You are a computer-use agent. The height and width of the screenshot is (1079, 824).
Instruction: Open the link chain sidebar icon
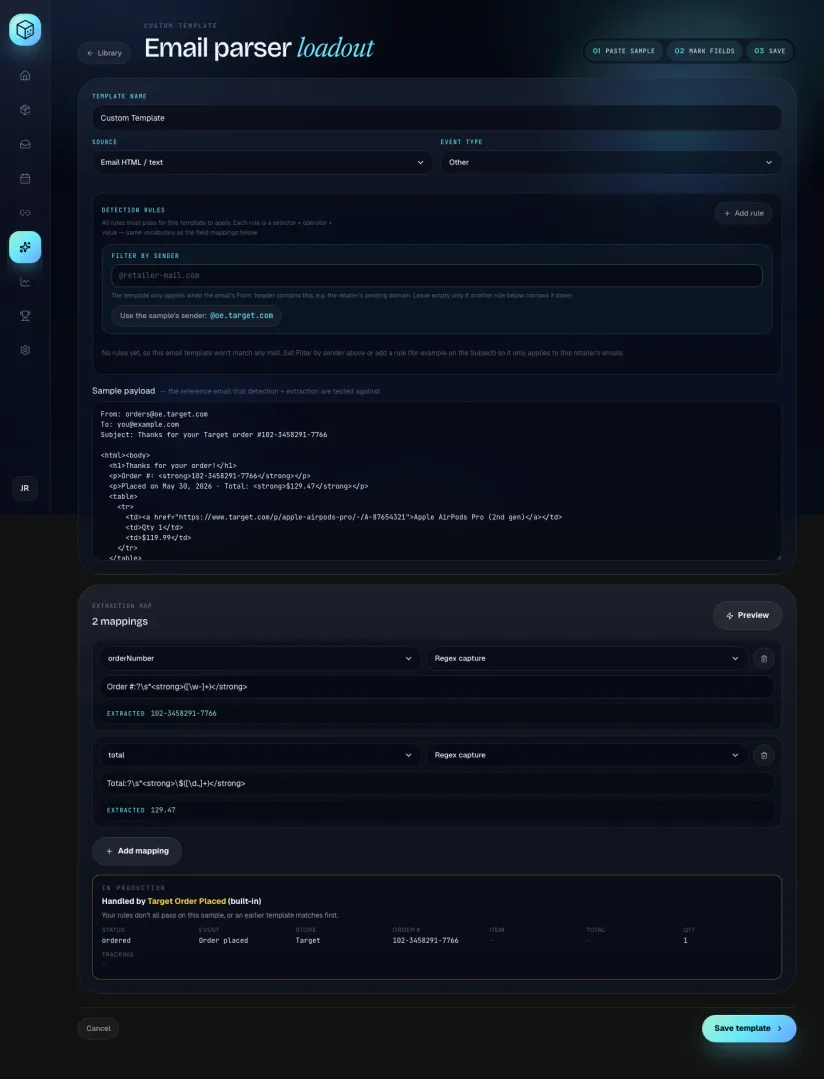point(25,213)
